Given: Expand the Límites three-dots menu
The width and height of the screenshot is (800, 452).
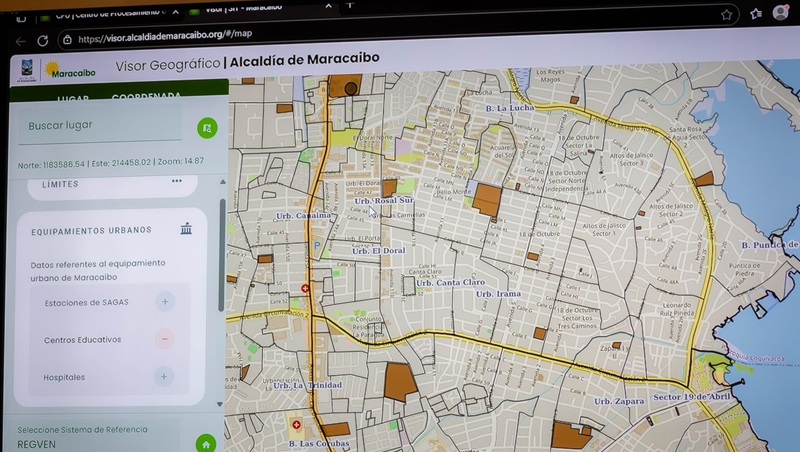Looking at the screenshot, I should [x=177, y=181].
